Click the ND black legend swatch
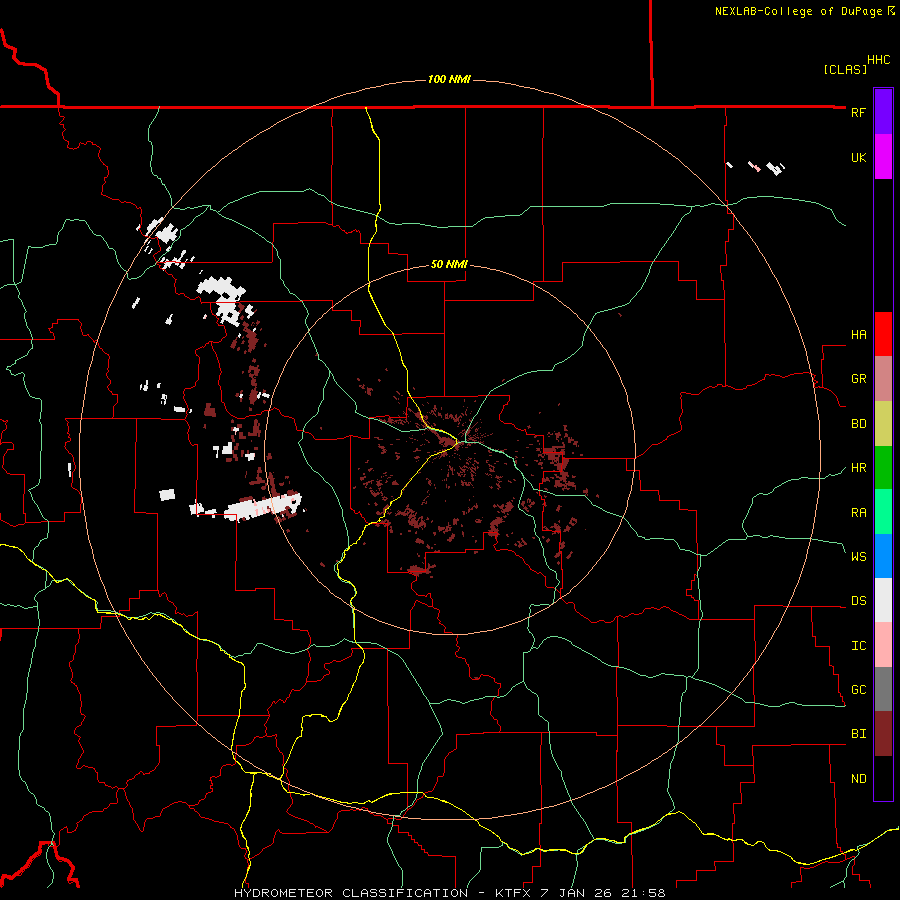The image size is (900, 900). [x=883, y=778]
